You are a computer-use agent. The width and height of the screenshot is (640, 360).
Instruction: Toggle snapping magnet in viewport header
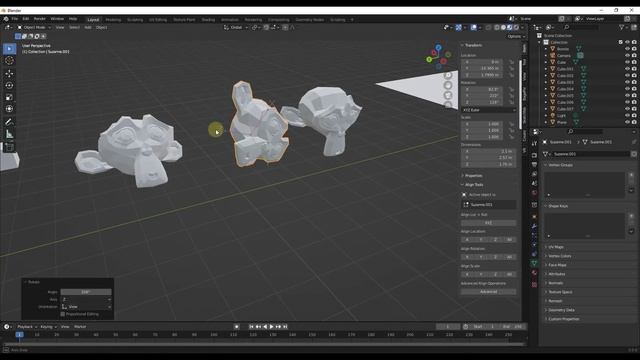(x=266, y=27)
